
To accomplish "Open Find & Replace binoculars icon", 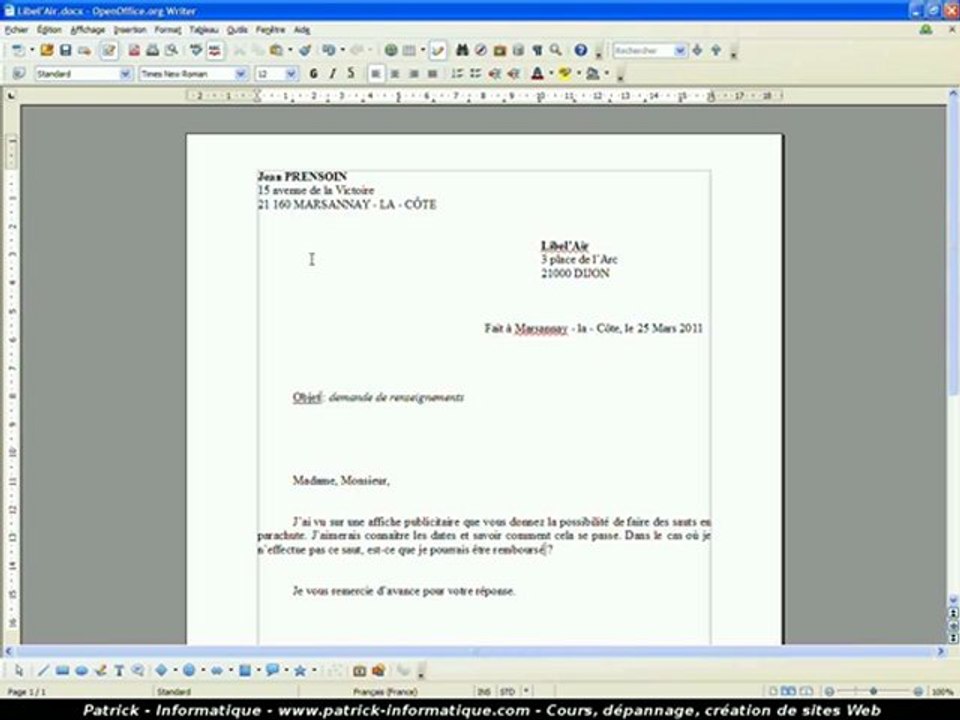I will (x=462, y=50).
